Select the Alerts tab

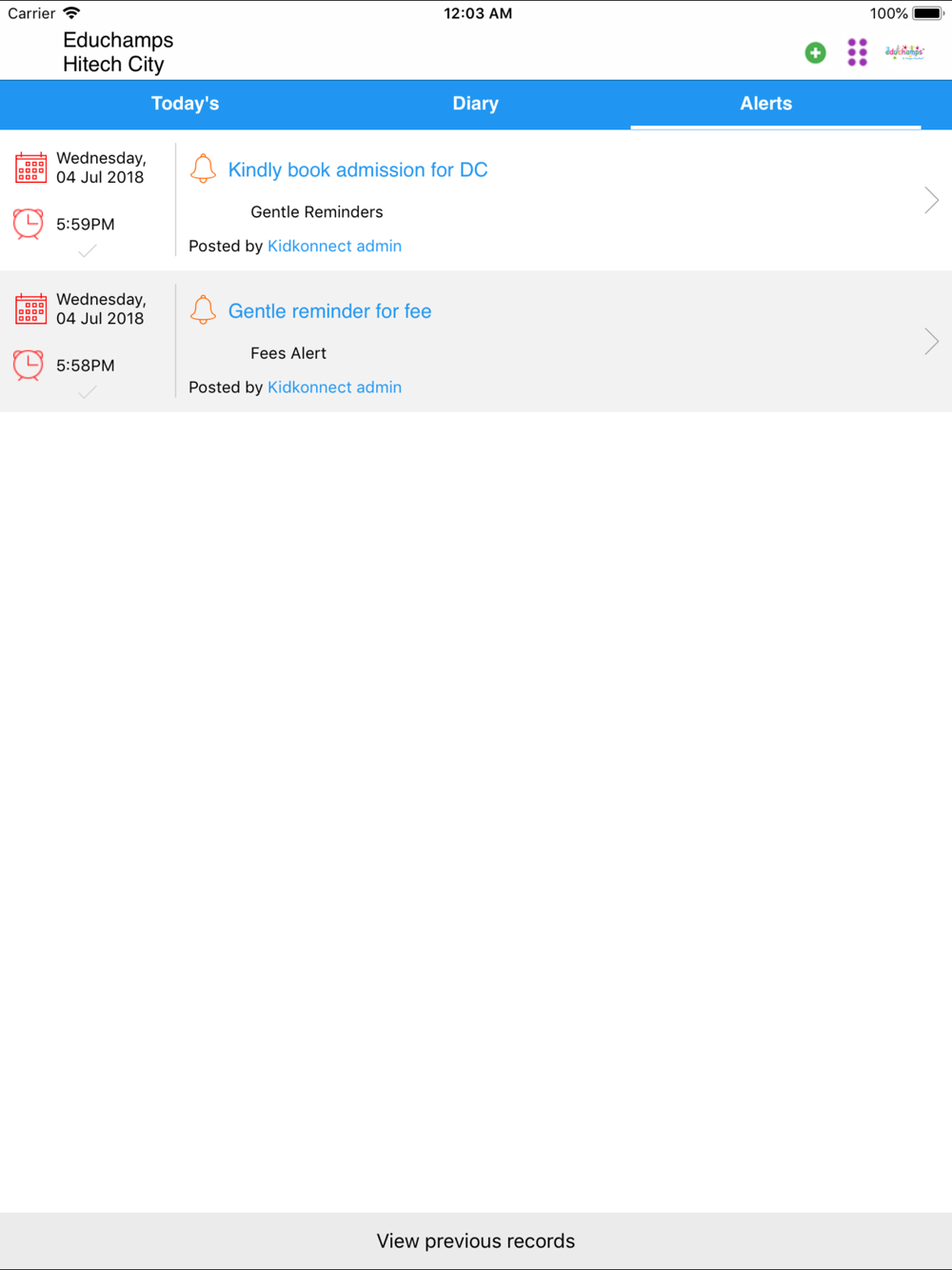(766, 104)
